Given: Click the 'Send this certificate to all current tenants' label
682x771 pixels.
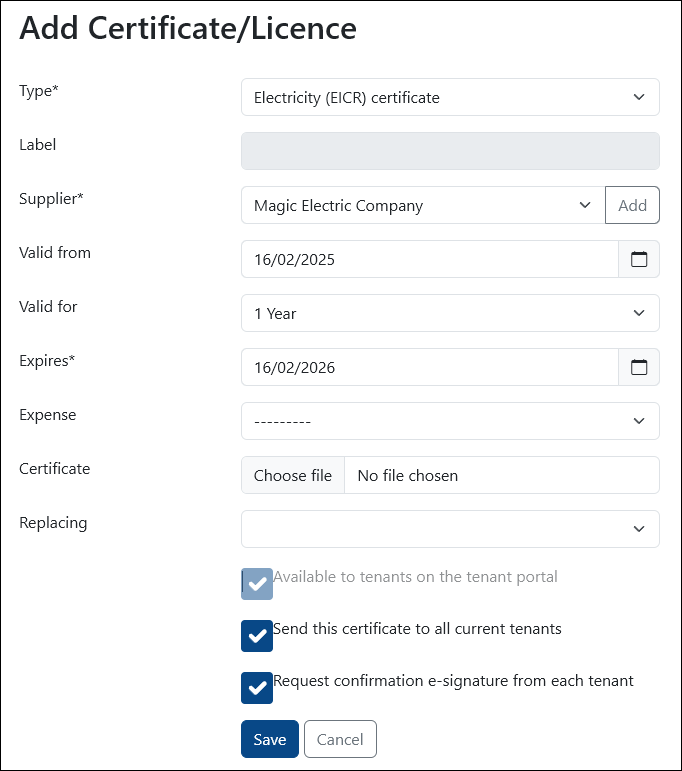Looking at the screenshot, I should click(417, 628).
